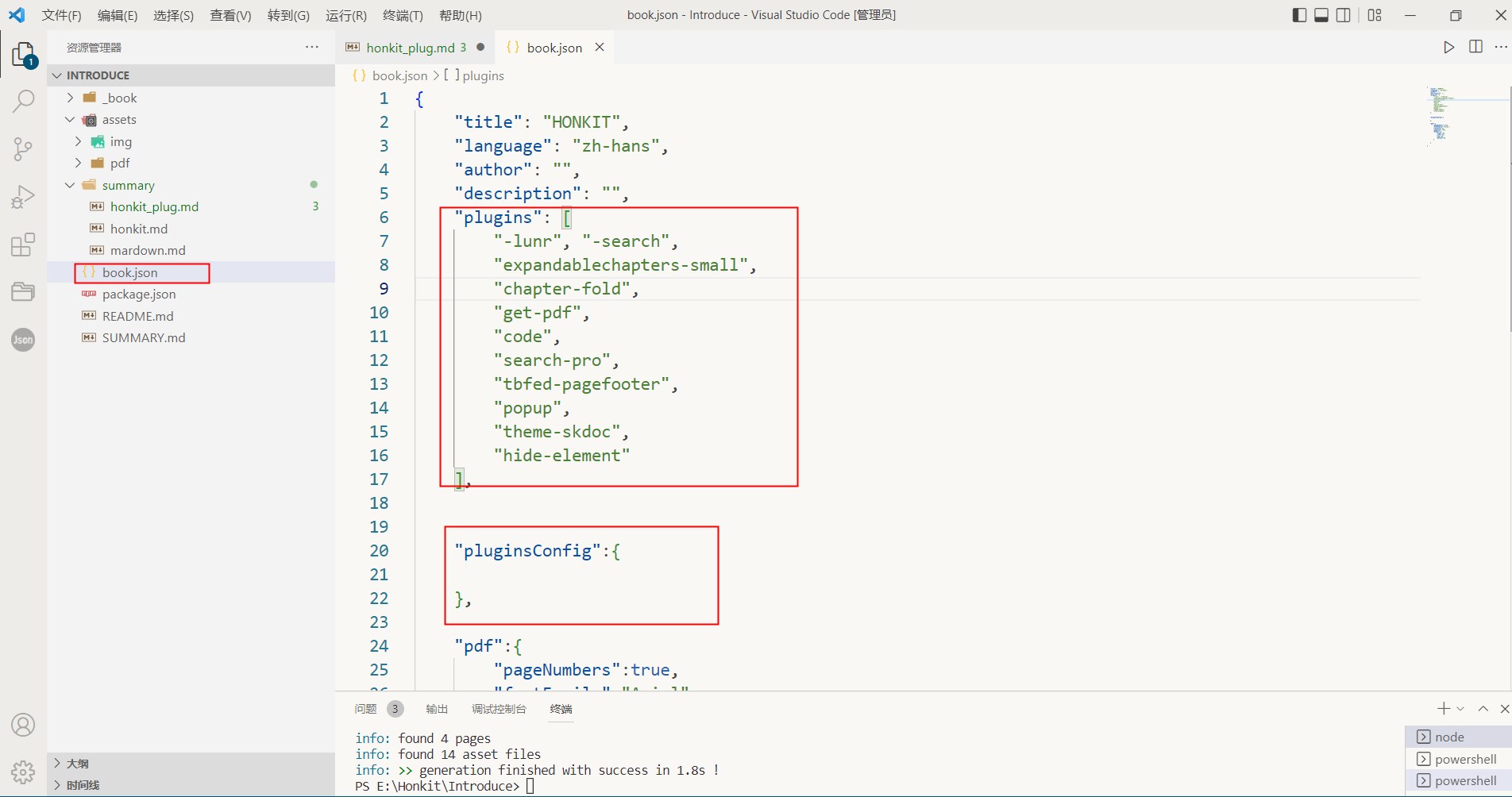Open the new terminal launch profile dropdown
The image size is (1512, 797).
pos(1460,708)
